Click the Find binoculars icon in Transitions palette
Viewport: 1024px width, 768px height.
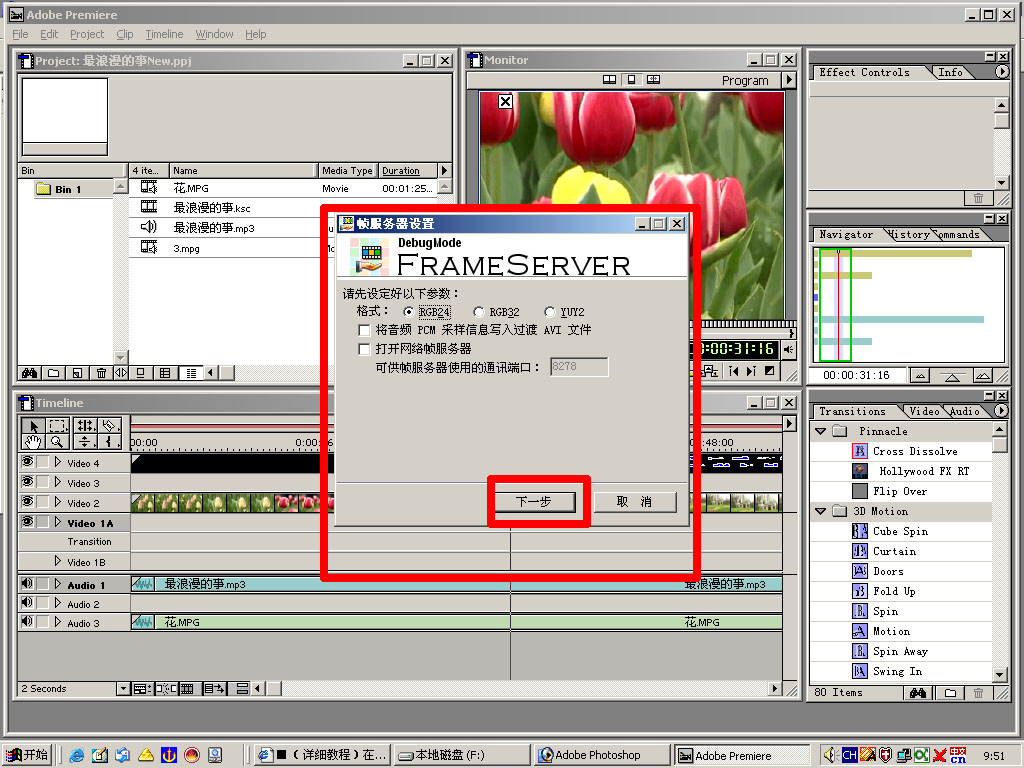(x=918, y=693)
